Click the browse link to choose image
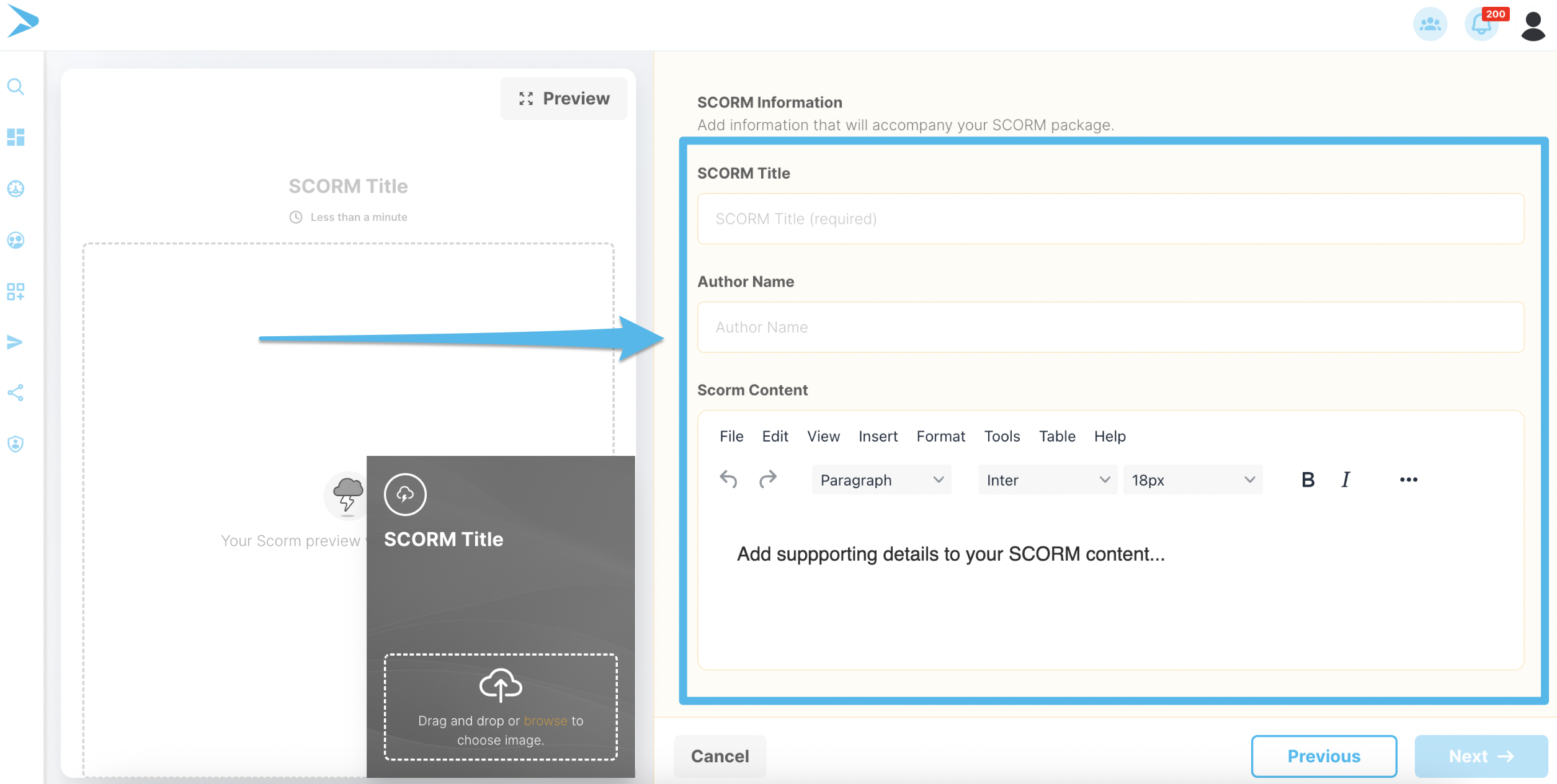Screen dimensions: 1557x784 (545, 721)
